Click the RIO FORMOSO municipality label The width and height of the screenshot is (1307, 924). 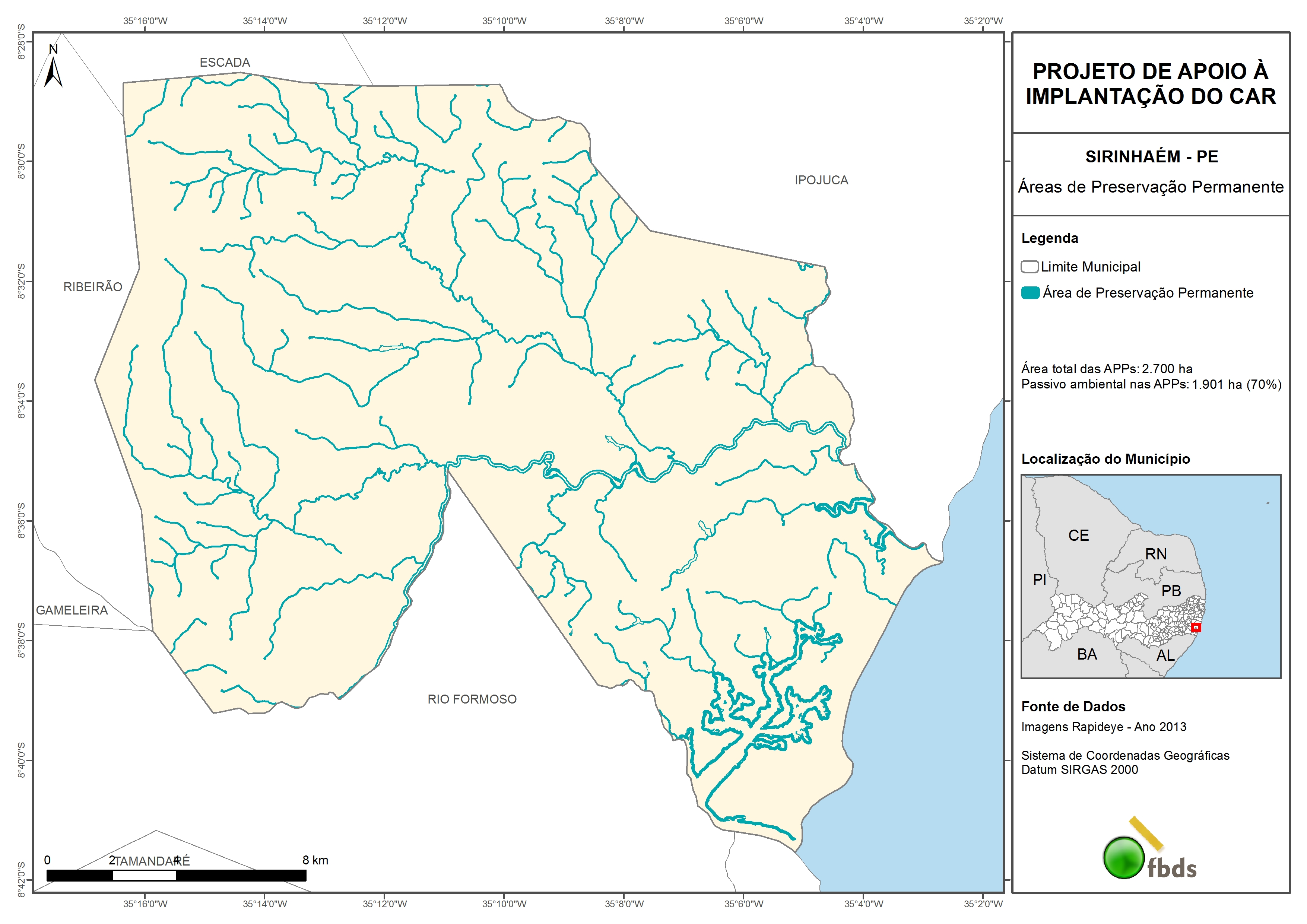472,699
